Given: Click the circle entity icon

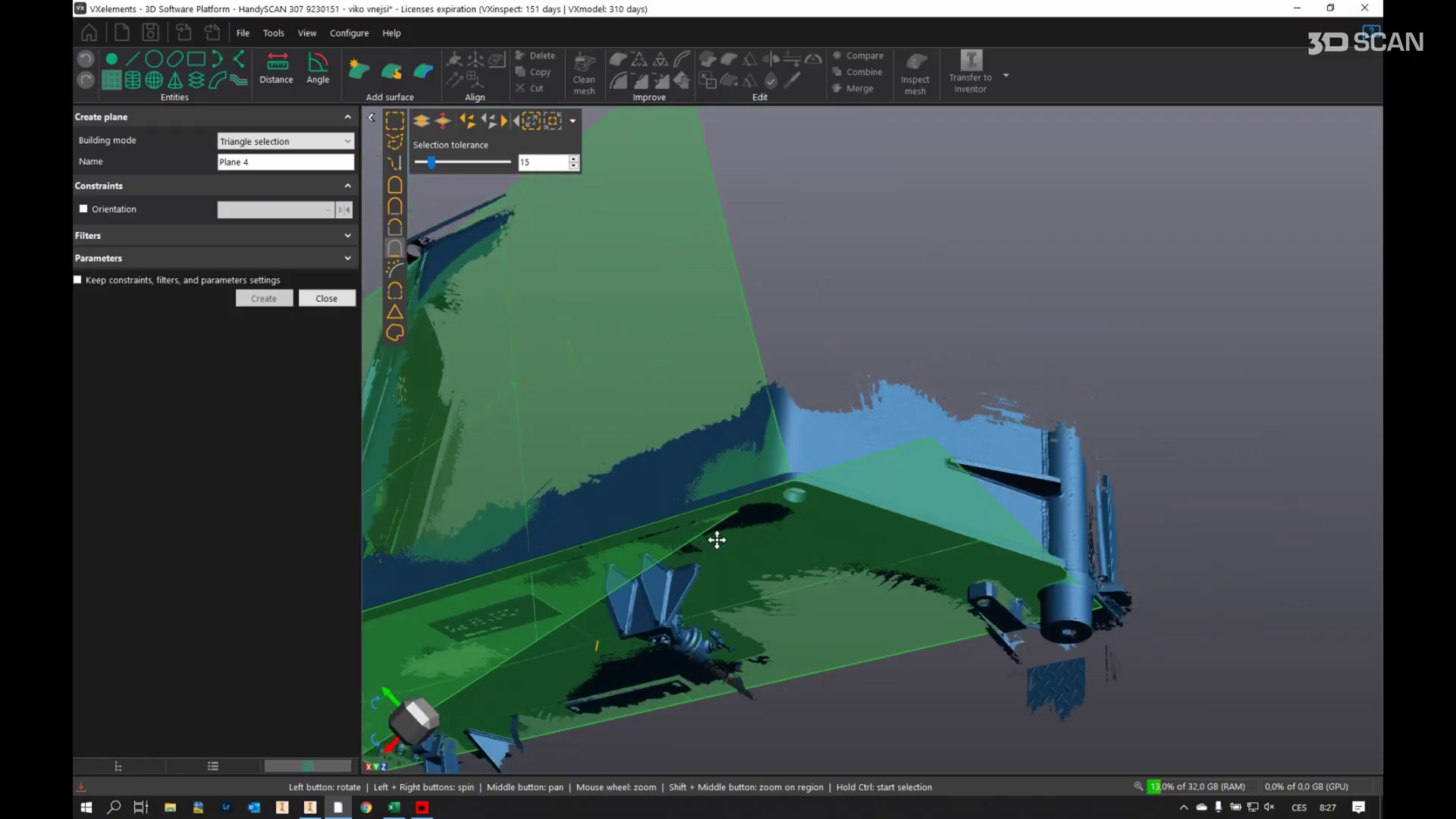Looking at the screenshot, I should click(154, 58).
